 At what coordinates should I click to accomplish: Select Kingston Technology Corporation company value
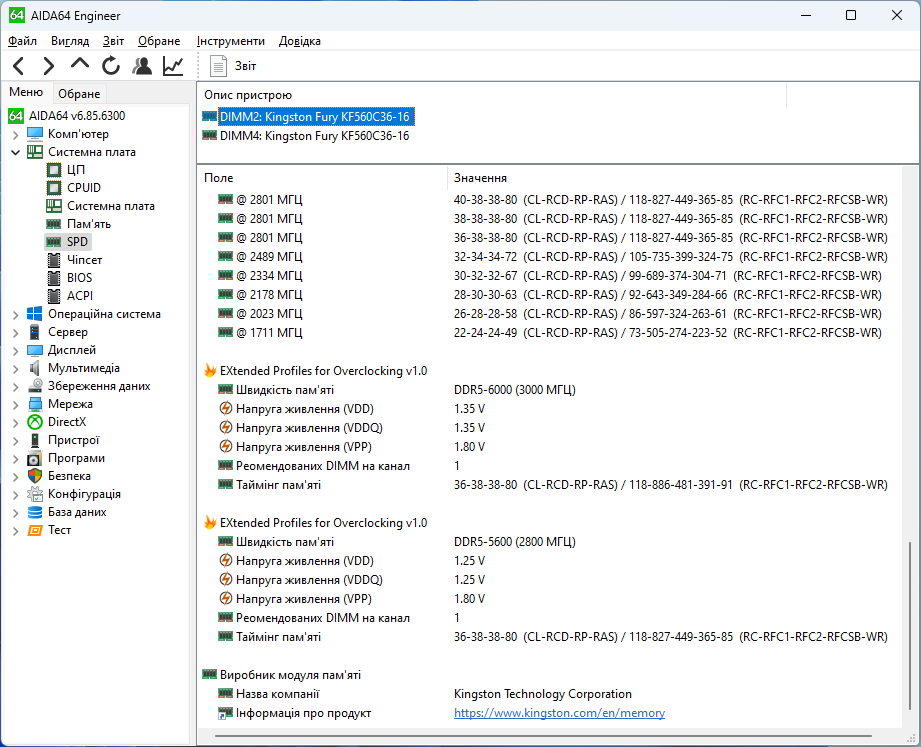click(543, 694)
